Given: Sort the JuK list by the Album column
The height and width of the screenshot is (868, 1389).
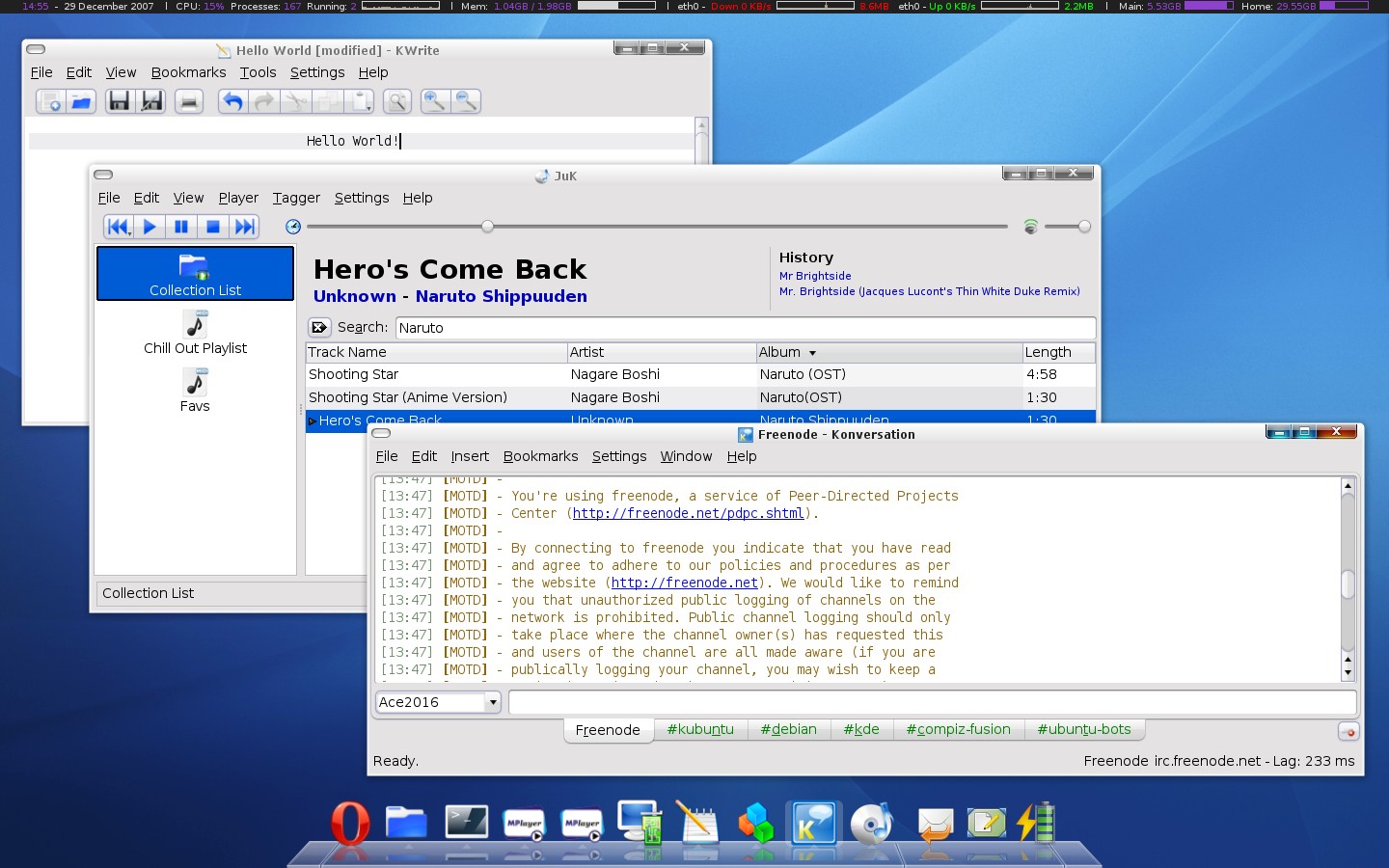Looking at the screenshot, I should [x=888, y=352].
